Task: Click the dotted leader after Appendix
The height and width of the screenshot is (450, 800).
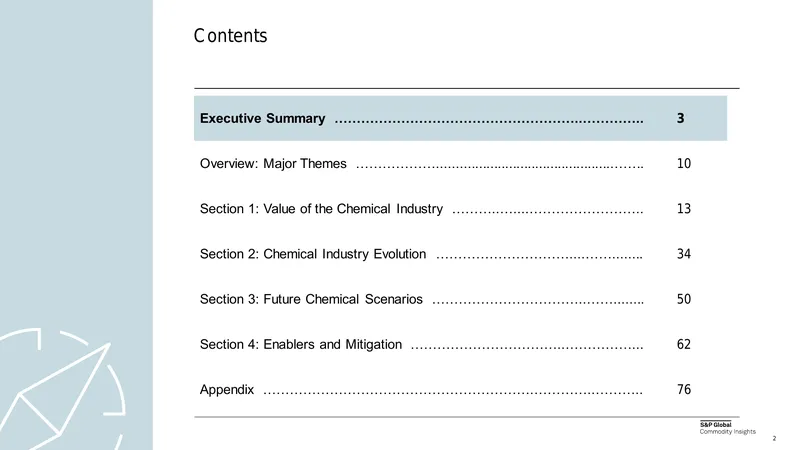Action: point(453,393)
